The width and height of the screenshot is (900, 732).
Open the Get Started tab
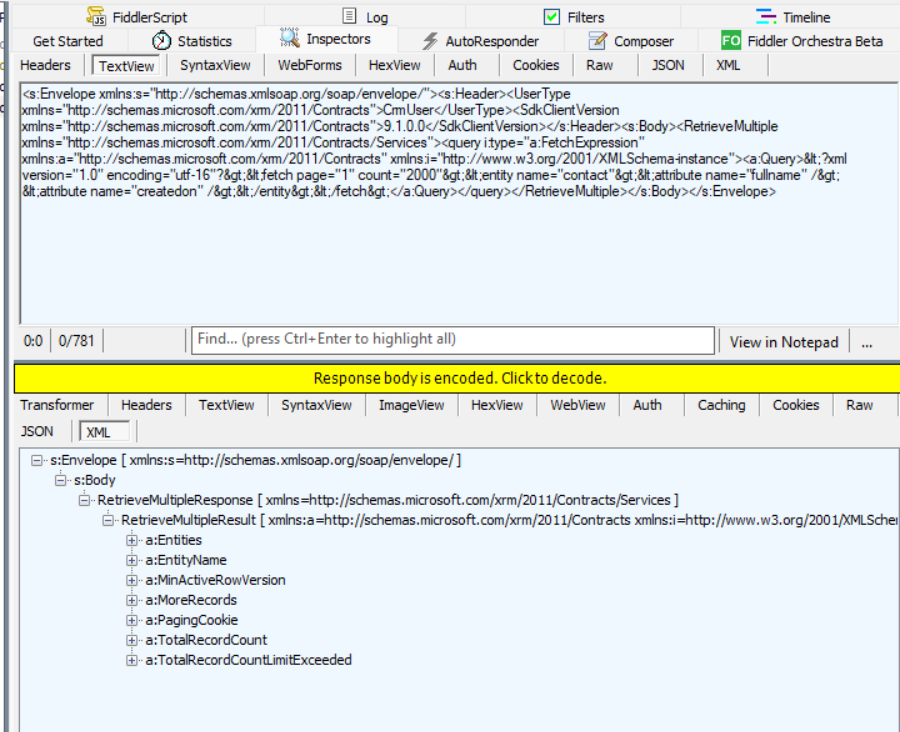(68, 41)
